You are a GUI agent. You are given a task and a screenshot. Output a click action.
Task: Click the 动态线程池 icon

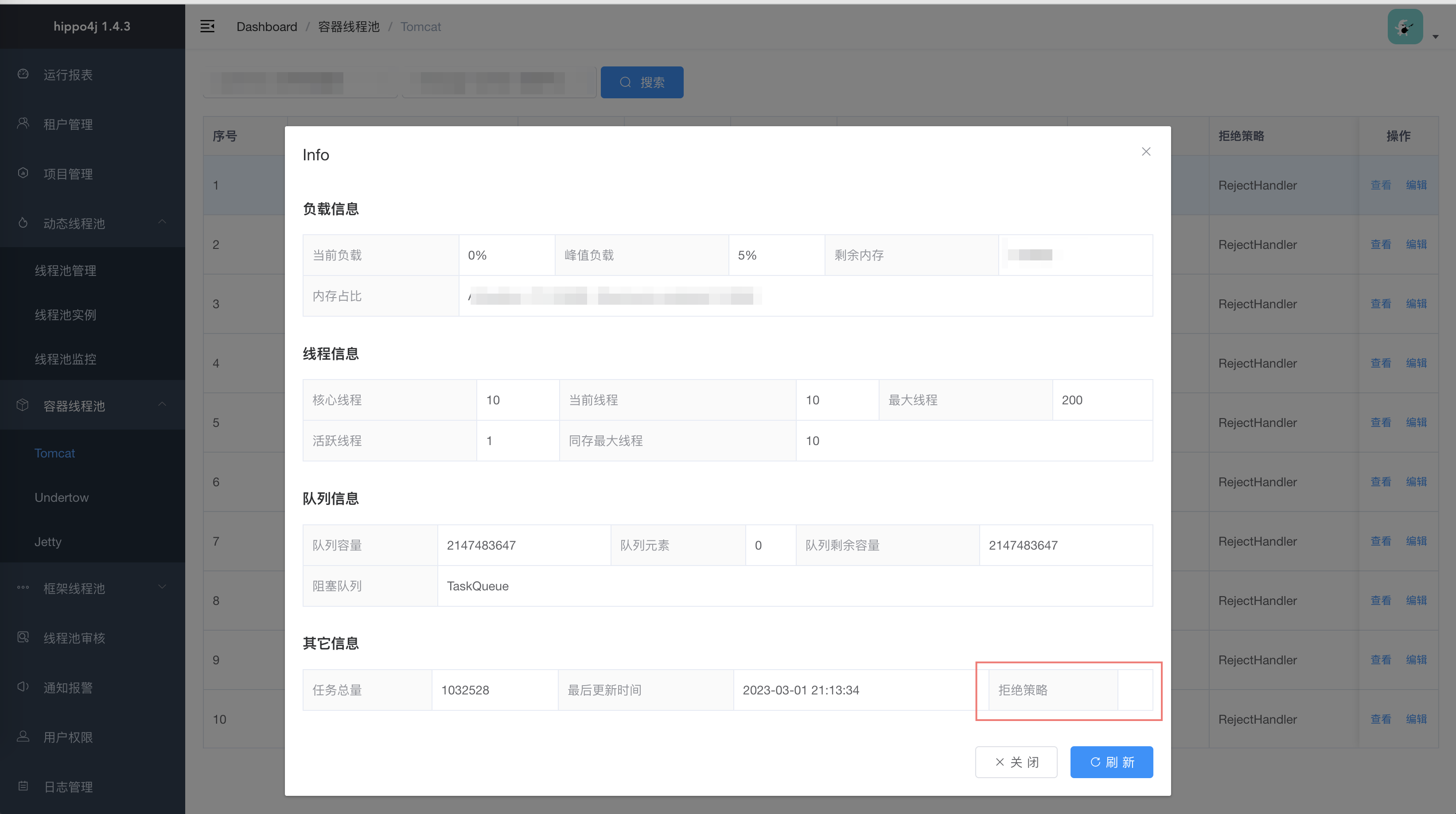pos(23,223)
